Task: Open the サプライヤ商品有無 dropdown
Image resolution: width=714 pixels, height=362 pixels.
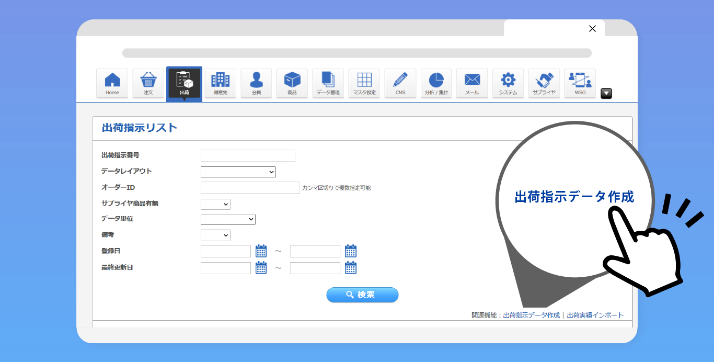Action: 216,204
